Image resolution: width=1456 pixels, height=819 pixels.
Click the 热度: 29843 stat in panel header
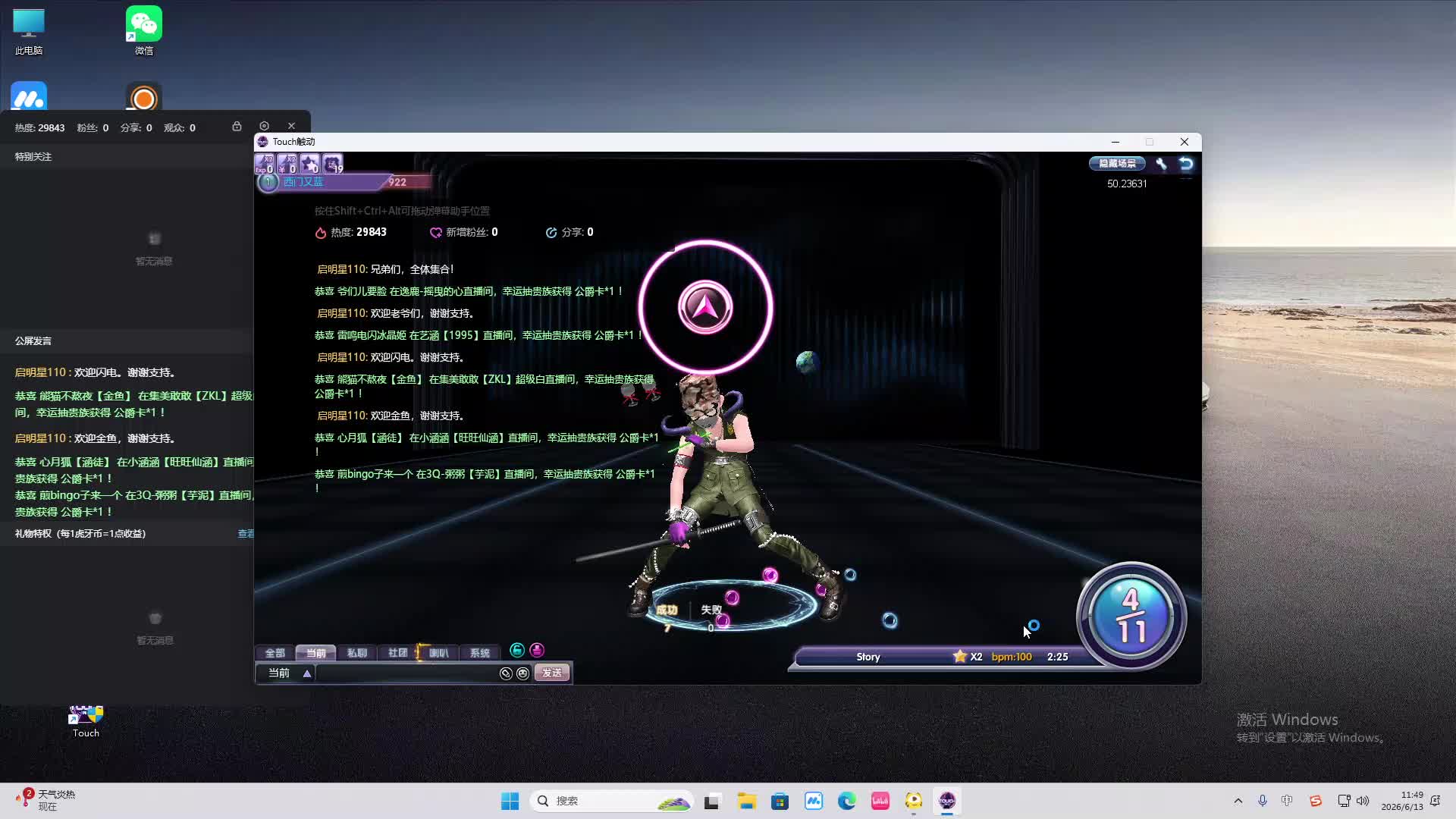pos(39,128)
